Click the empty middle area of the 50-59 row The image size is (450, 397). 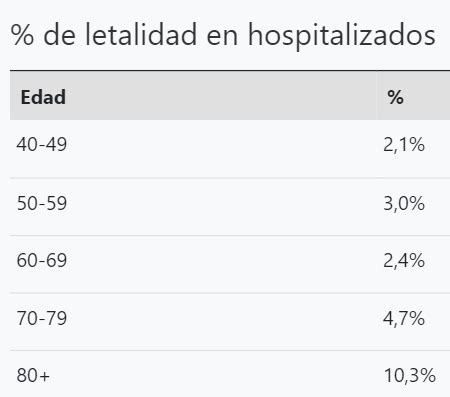pyautogui.click(x=222, y=207)
